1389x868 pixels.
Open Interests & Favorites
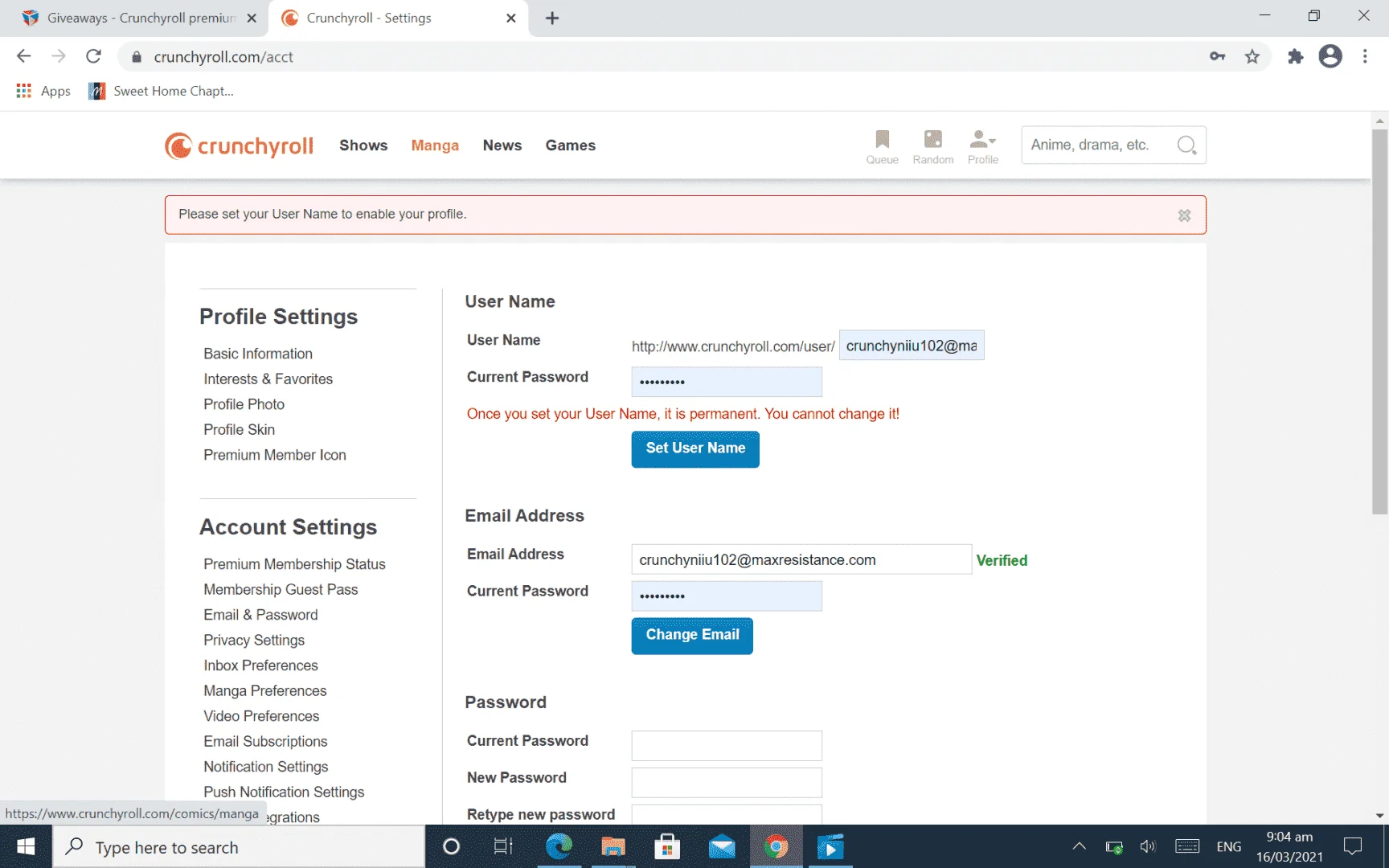click(268, 379)
